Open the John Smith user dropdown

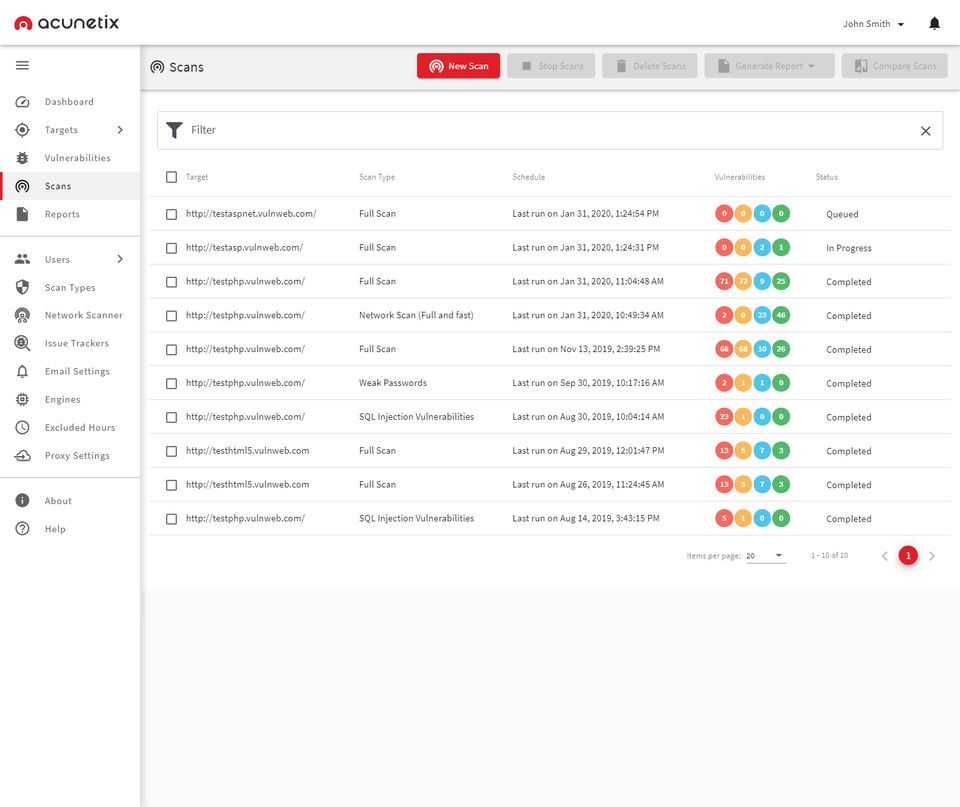[873, 24]
